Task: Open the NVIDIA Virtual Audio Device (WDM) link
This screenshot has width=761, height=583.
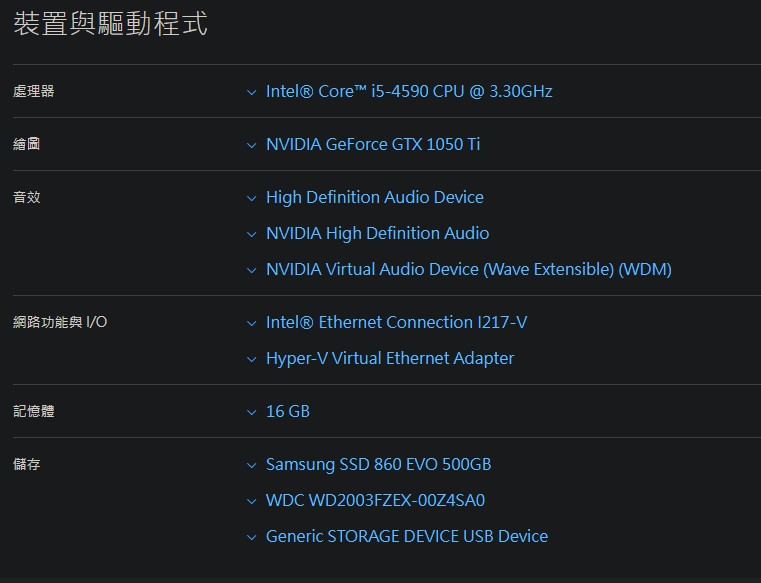Action: [x=469, y=269]
